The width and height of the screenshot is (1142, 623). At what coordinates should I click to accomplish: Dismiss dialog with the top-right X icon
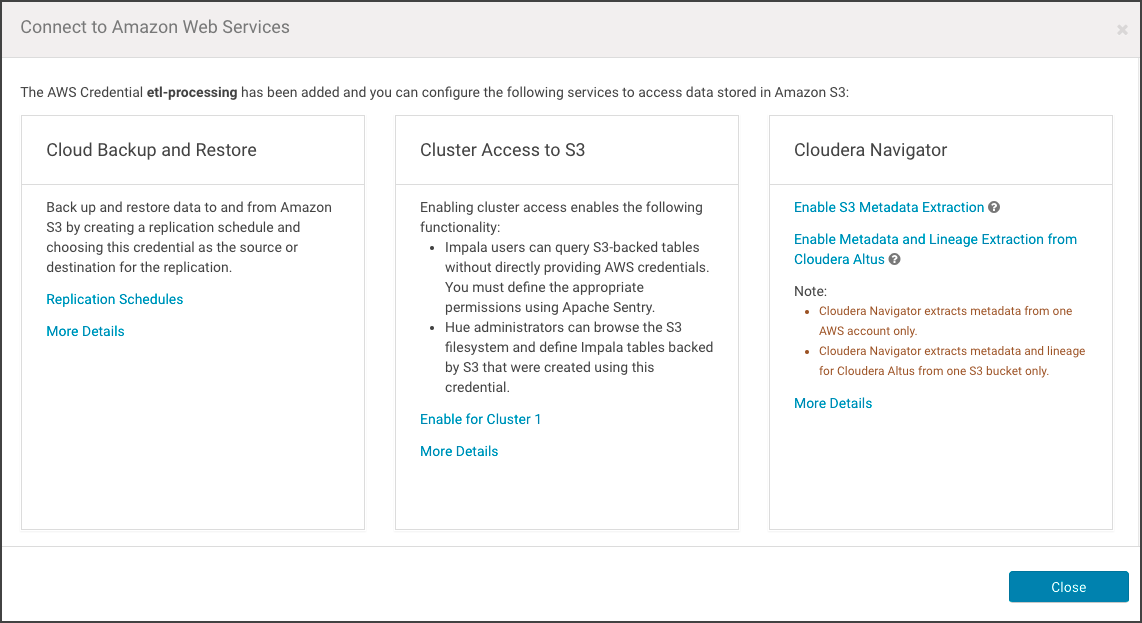[1122, 30]
